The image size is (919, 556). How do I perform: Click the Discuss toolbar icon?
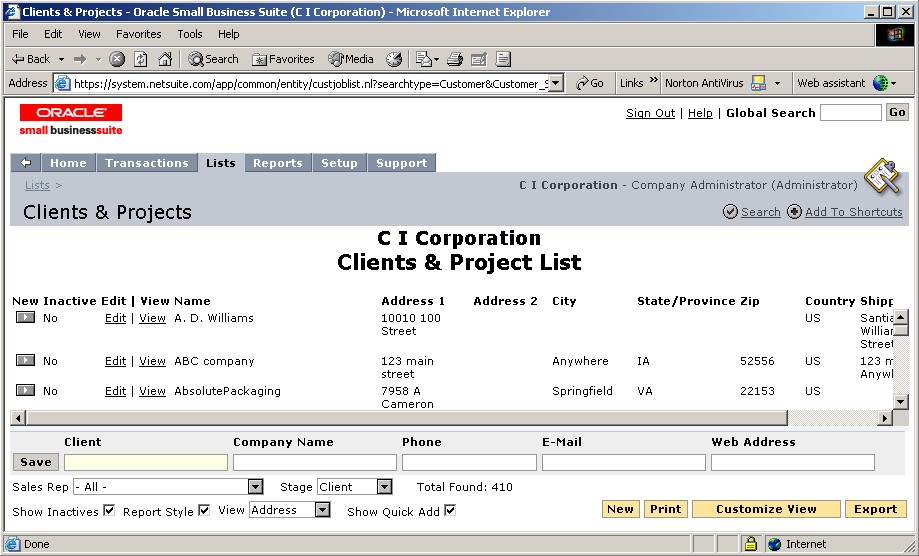point(503,59)
